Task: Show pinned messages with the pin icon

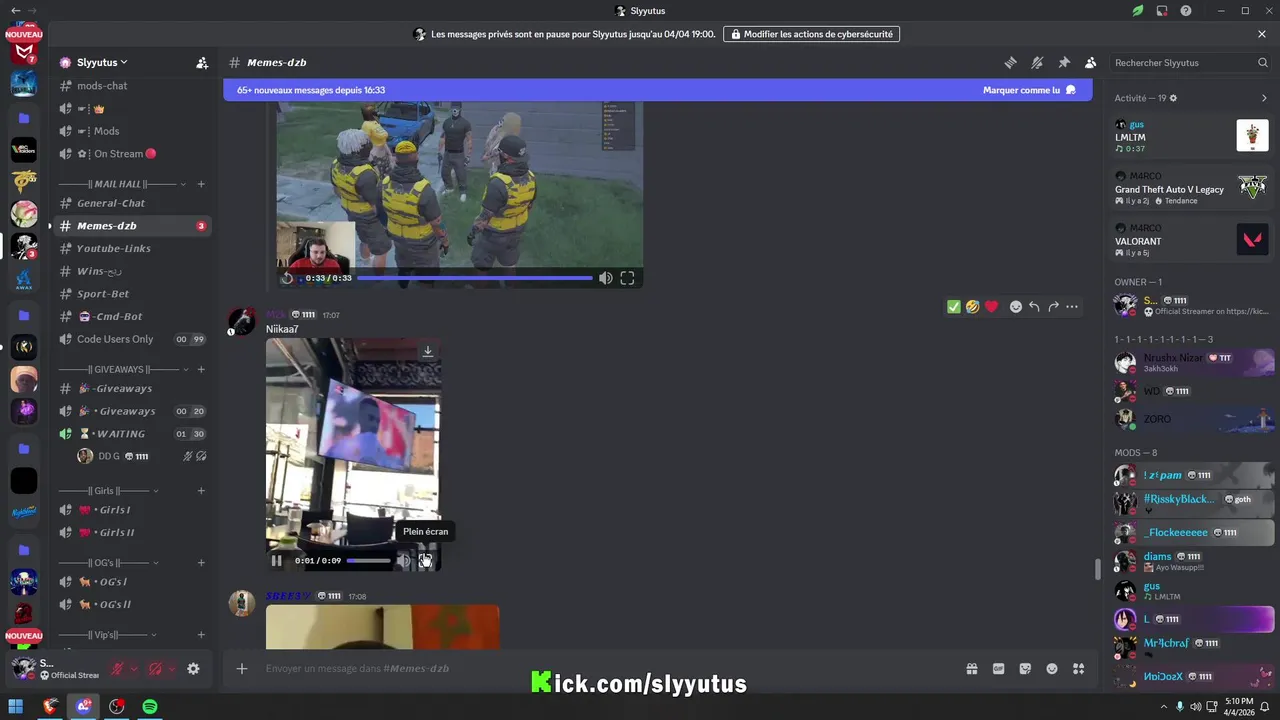Action: point(1064,62)
